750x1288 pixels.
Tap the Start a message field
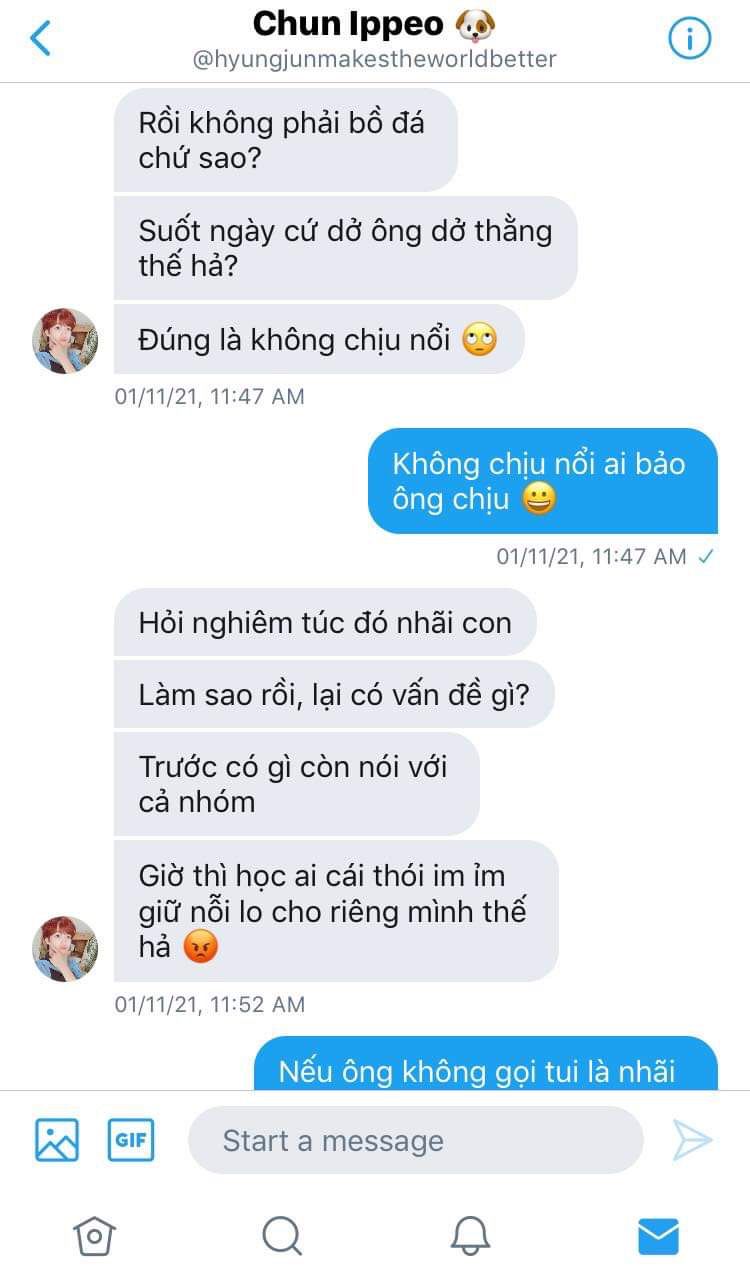(x=415, y=1140)
